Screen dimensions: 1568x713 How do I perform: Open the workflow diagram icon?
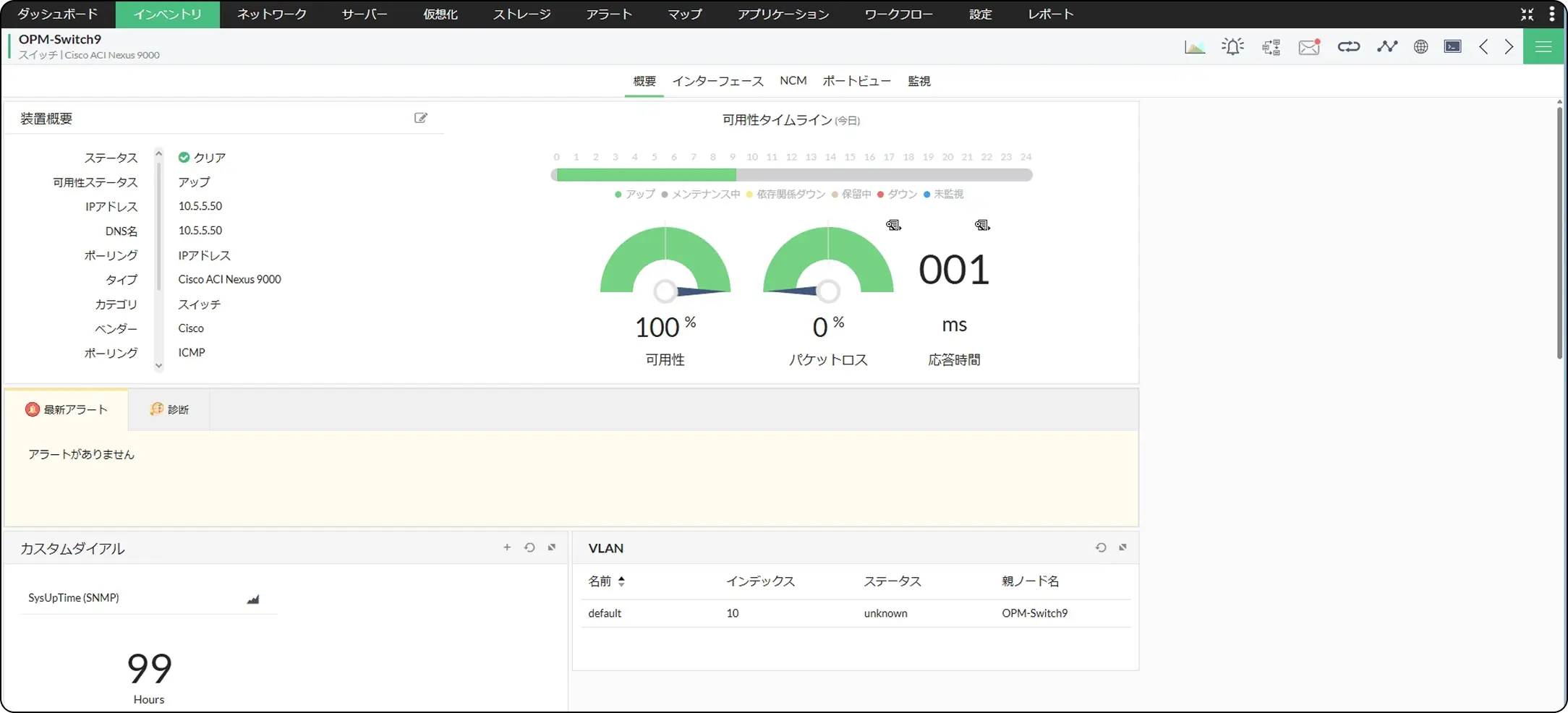coord(1271,47)
